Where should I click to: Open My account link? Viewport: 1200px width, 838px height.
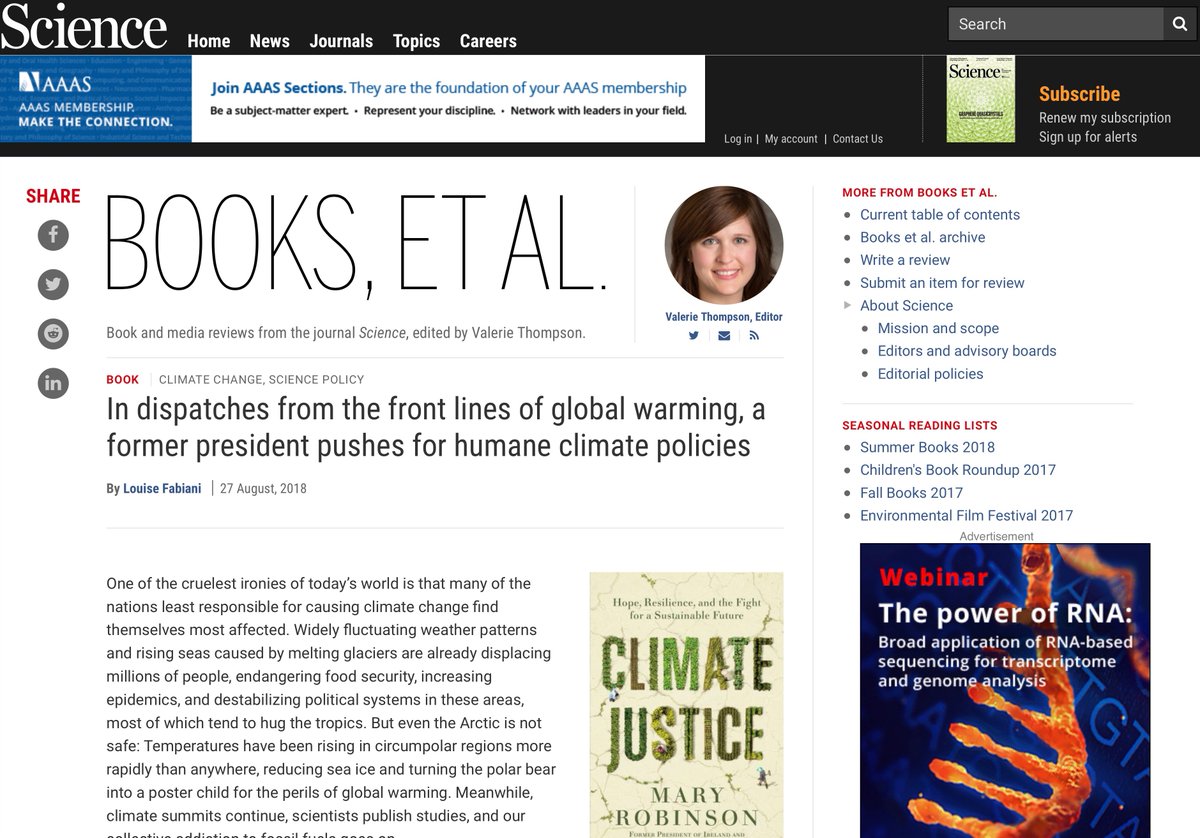791,139
